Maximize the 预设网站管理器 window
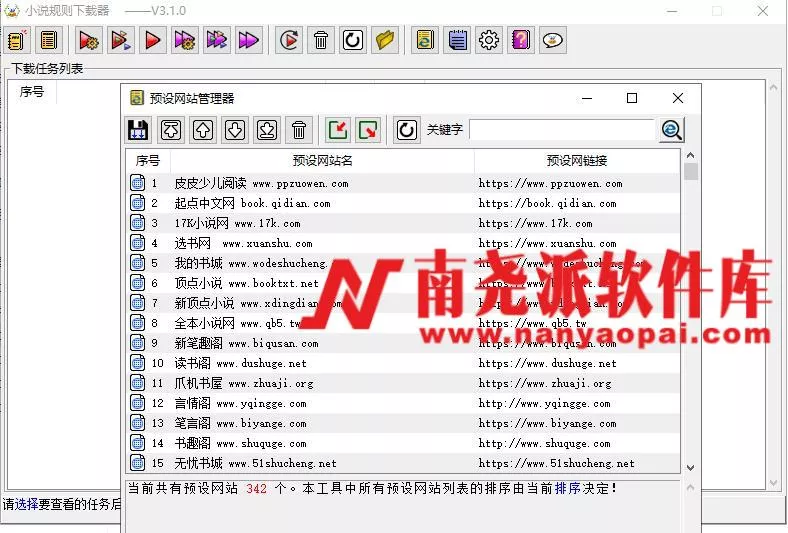This screenshot has width=788, height=533. pyautogui.click(x=632, y=98)
